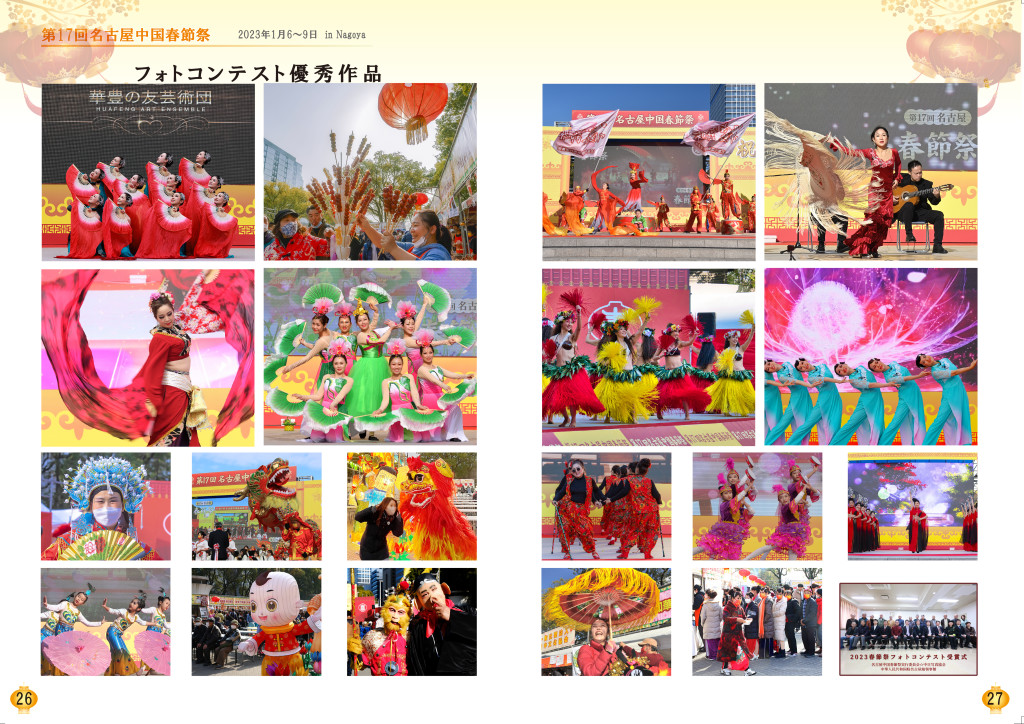Select the dancer with red silk ribbon photo
Viewport: 1024px width, 724px height.
[x=148, y=357]
